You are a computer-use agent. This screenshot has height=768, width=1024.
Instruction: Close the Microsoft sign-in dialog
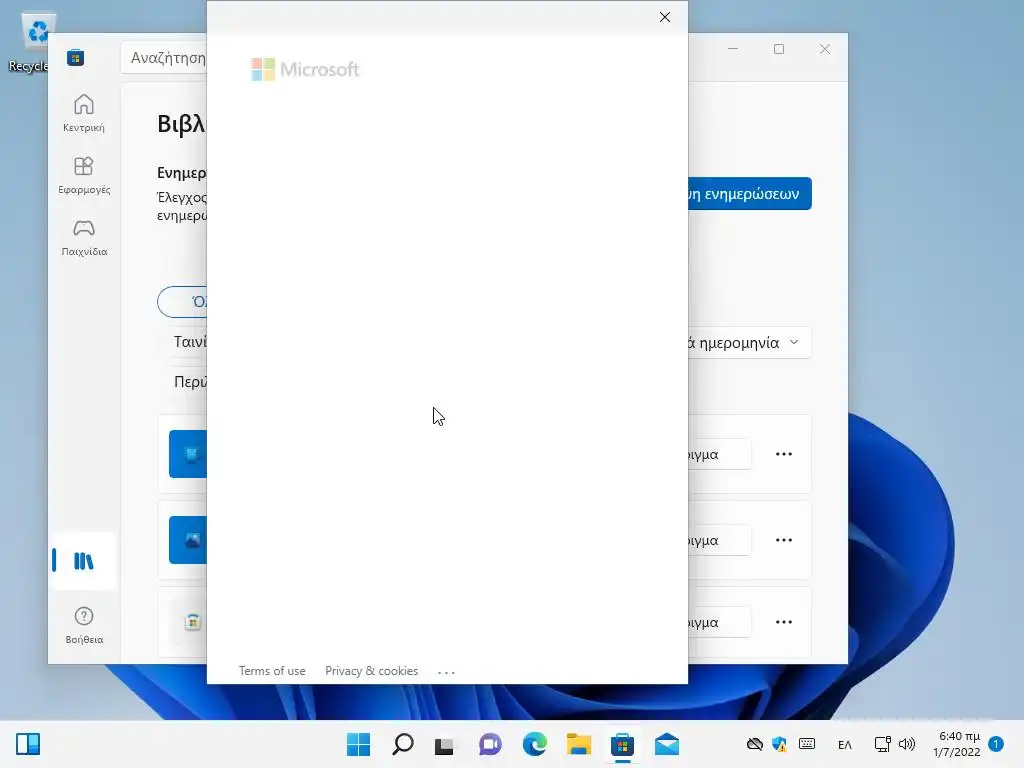[x=664, y=17]
